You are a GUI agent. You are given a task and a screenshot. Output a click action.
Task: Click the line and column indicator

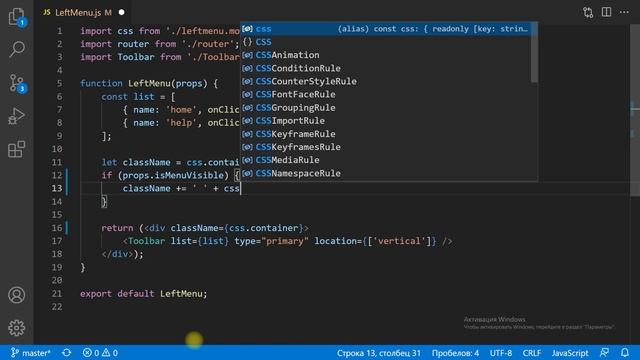(x=378, y=353)
